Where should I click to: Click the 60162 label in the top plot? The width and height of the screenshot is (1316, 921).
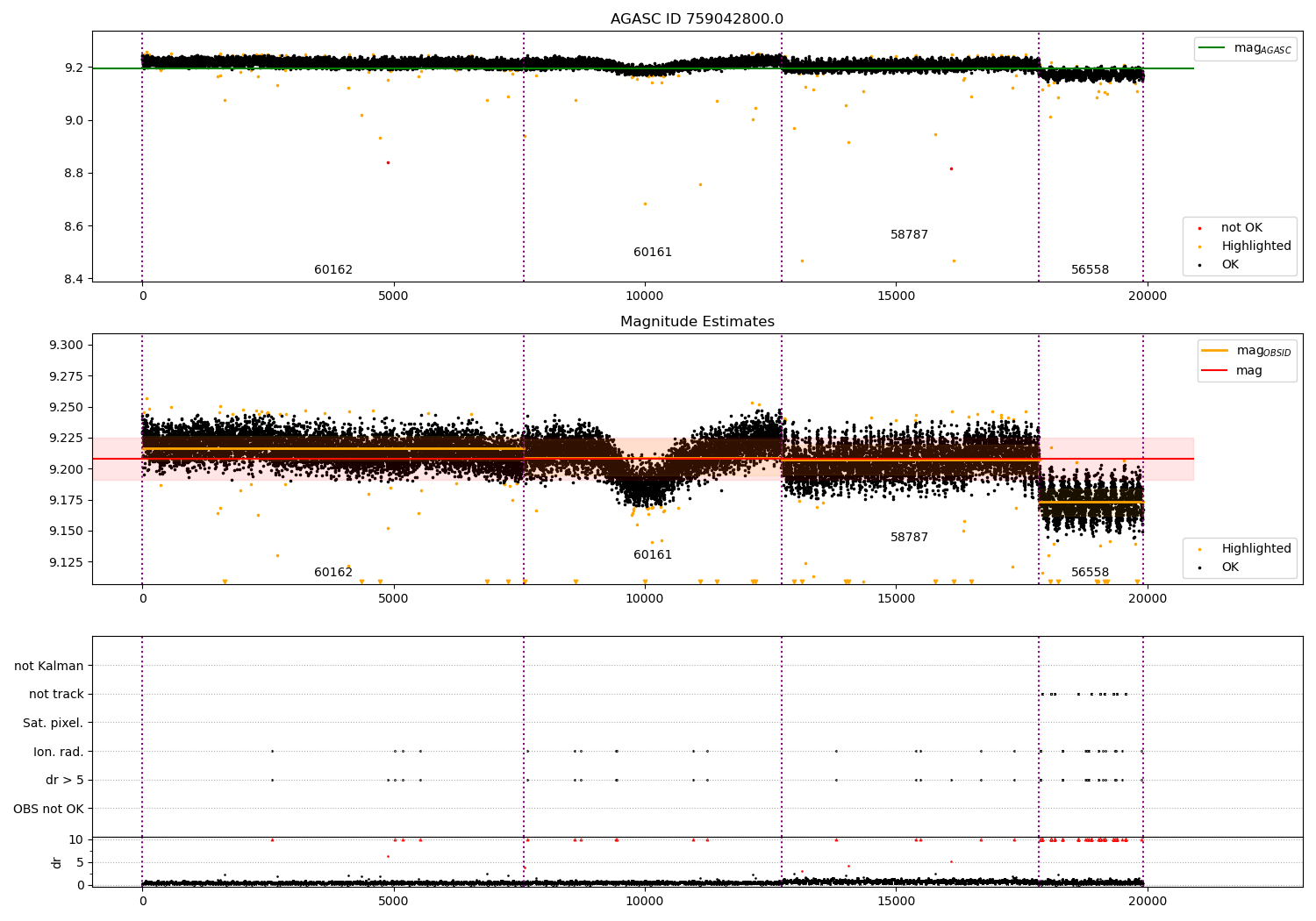(333, 270)
